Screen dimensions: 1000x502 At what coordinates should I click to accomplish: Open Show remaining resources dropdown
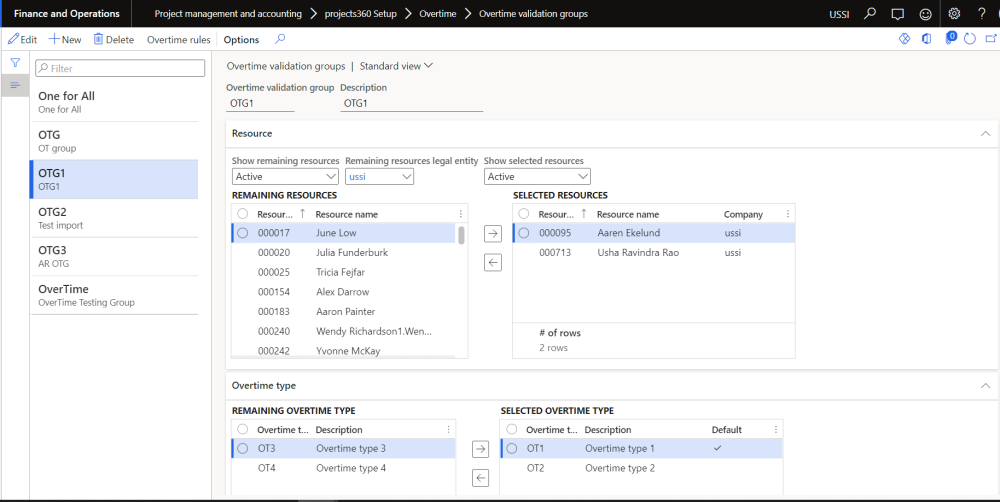285,177
